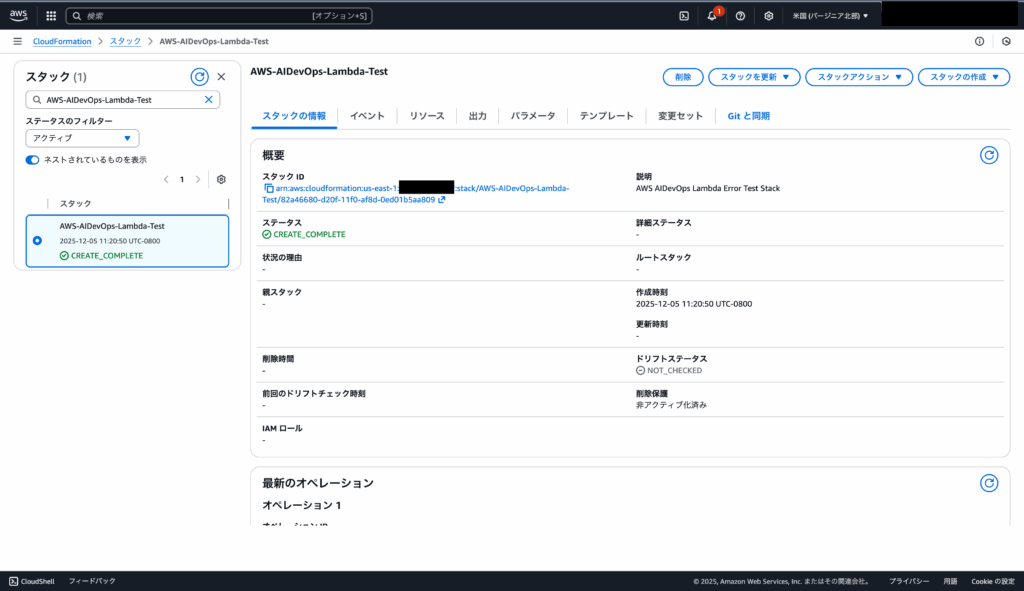Open the settings gear in top bar
The height and width of the screenshot is (591, 1024).
pos(768,16)
